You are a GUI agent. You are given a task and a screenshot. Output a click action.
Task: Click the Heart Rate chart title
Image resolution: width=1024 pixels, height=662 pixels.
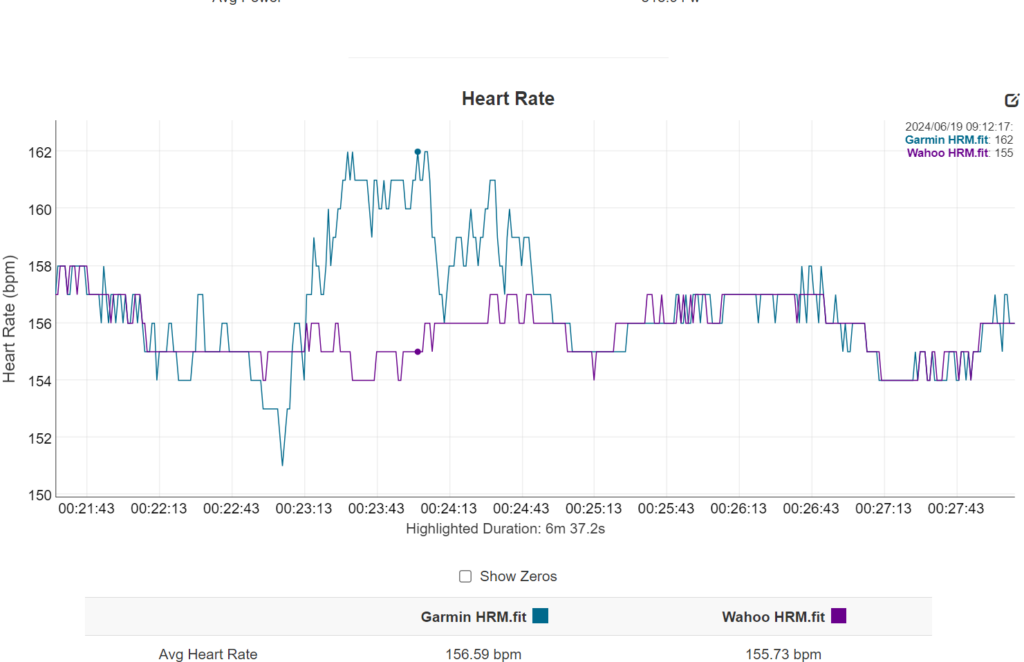pyautogui.click(x=507, y=99)
